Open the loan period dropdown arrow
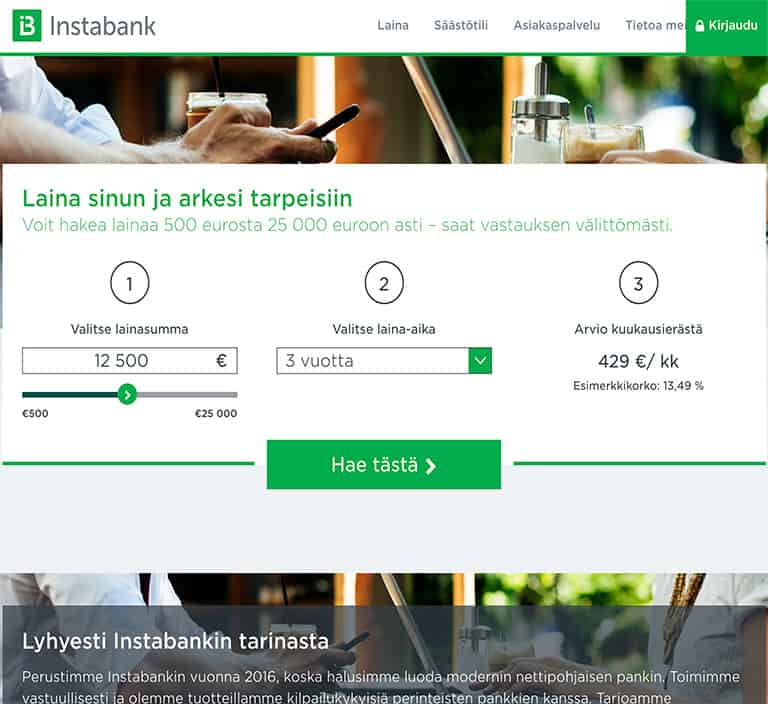Viewport: 768px width, 704px height. pos(480,361)
